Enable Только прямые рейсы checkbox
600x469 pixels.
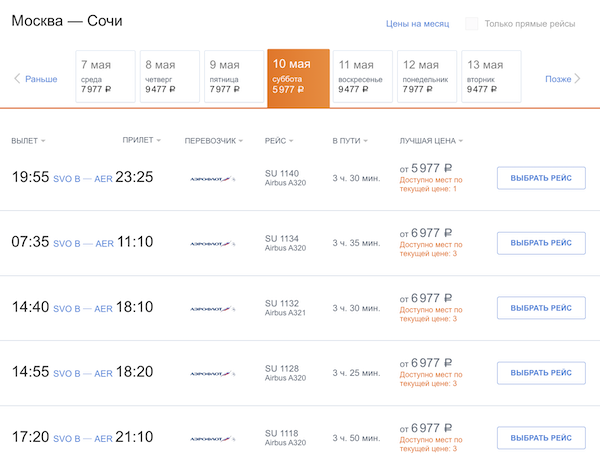pyautogui.click(x=472, y=24)
